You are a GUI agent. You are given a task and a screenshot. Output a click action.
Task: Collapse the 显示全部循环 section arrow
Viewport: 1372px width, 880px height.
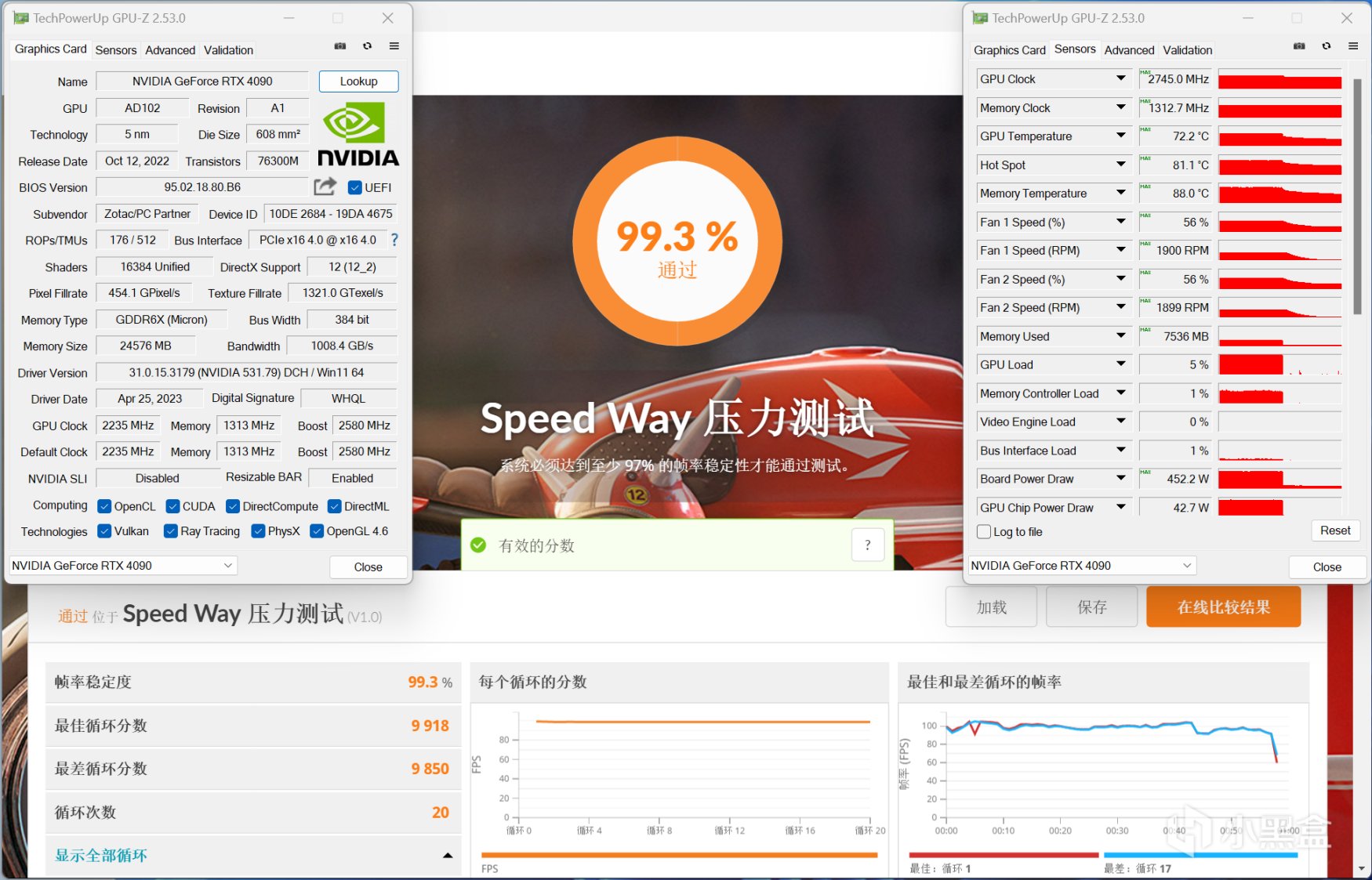point(448,856)
